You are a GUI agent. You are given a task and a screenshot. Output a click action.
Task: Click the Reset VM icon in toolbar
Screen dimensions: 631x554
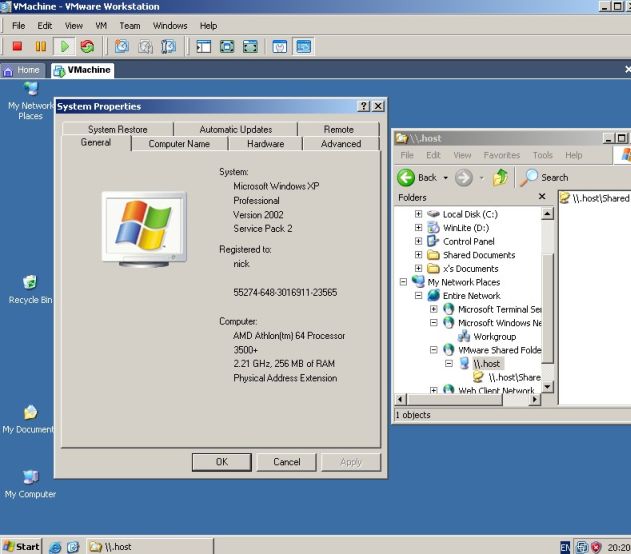click(88, 46)
